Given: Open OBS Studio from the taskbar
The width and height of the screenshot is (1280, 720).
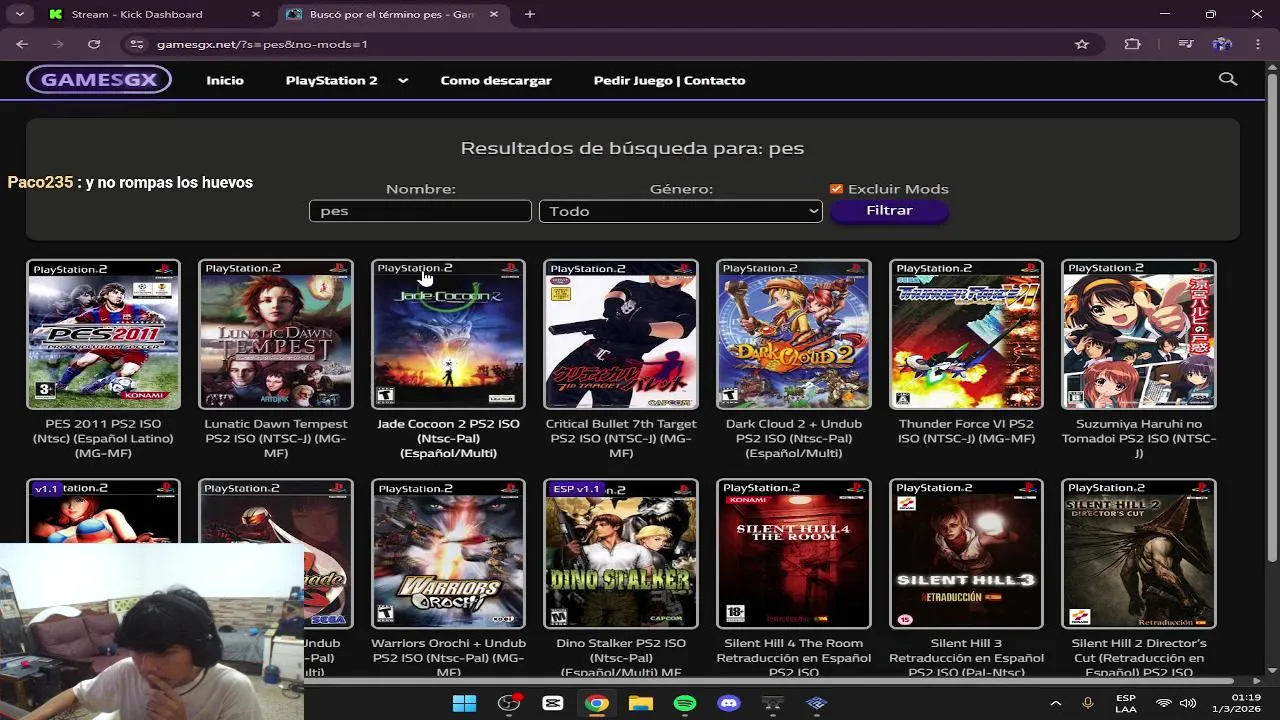Looking at the screenshot, I should [x=509, y=704].
